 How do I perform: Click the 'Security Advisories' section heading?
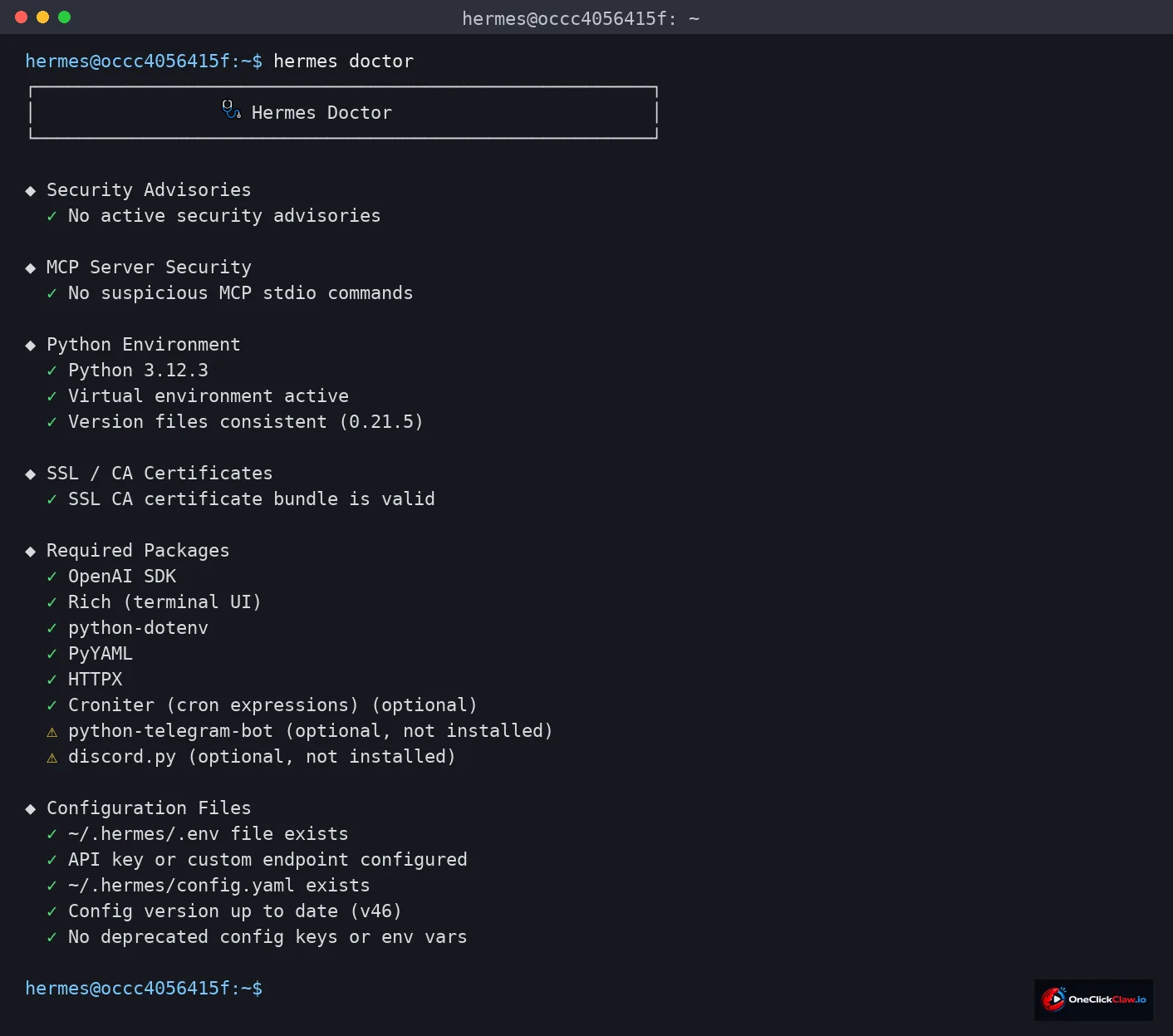(149, 190)
